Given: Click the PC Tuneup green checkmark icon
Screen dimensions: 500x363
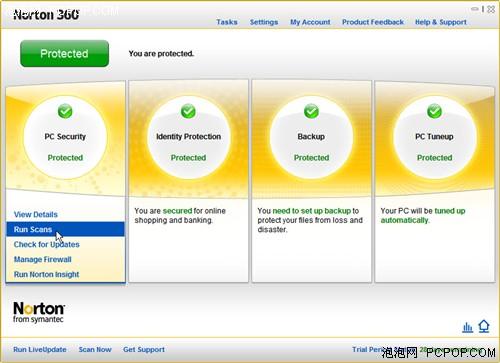Looking at the screenshot, I should [x=434, y=111].
